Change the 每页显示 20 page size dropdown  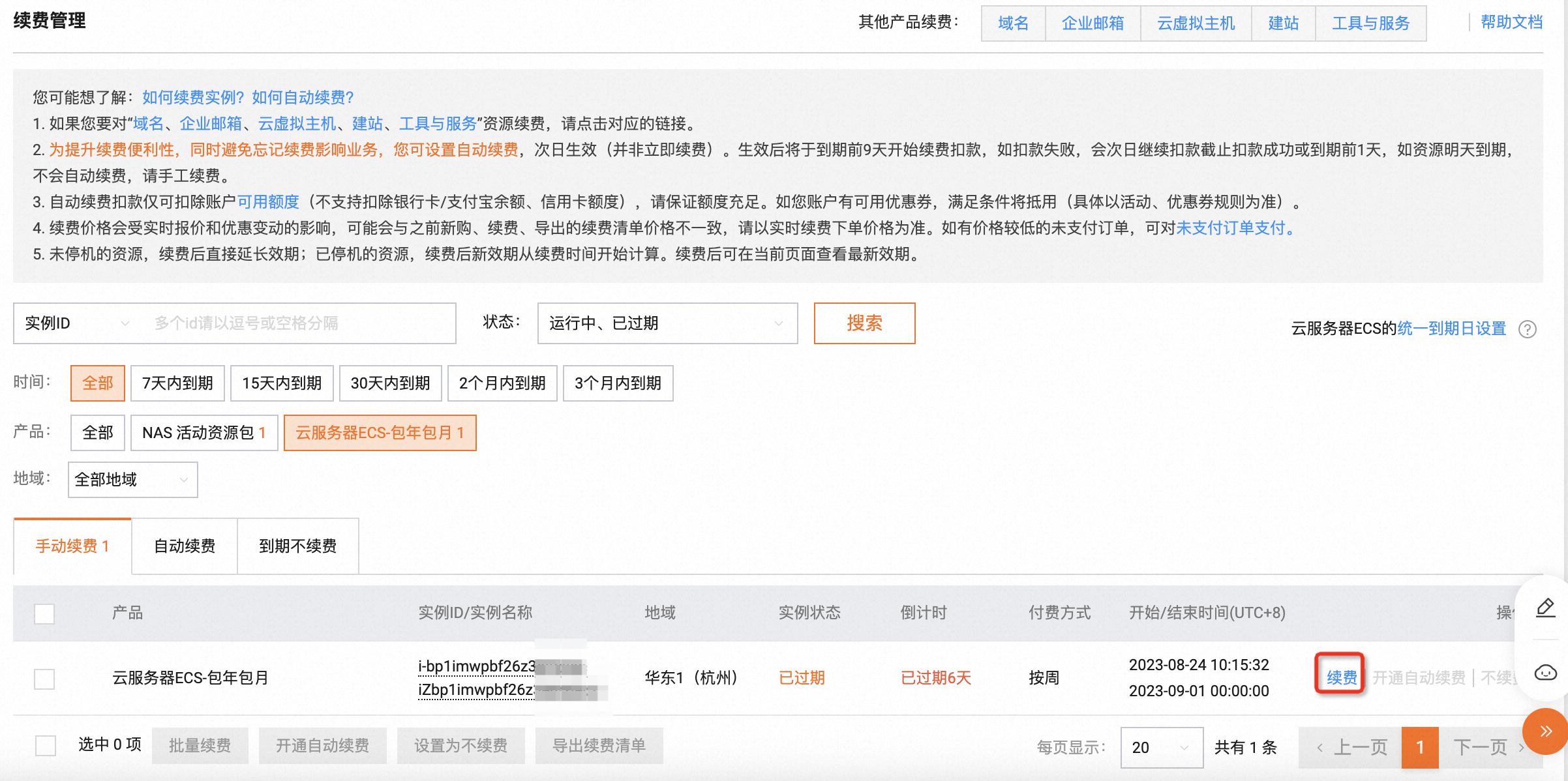(1161, 747)
